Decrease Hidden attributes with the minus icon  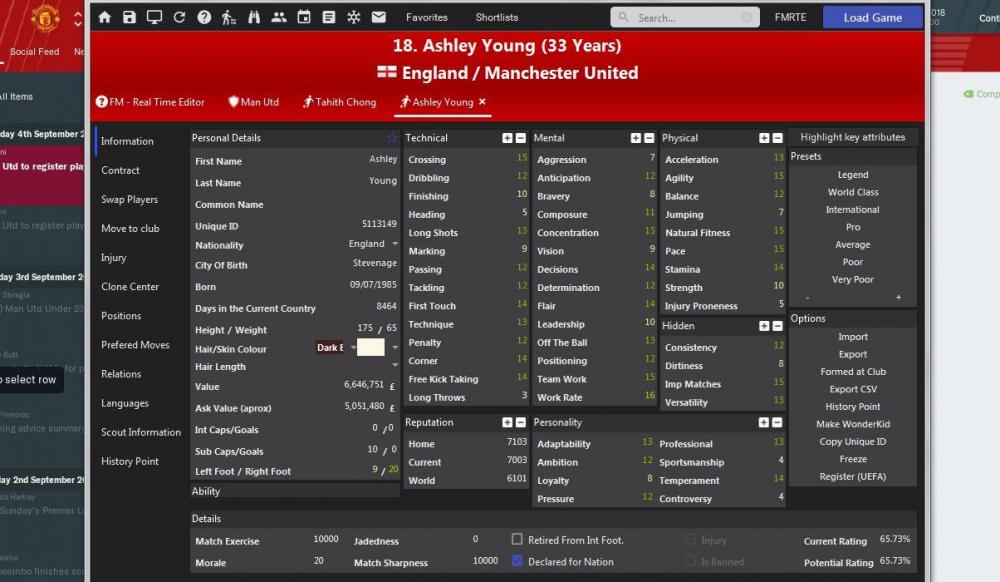[777, 326]
